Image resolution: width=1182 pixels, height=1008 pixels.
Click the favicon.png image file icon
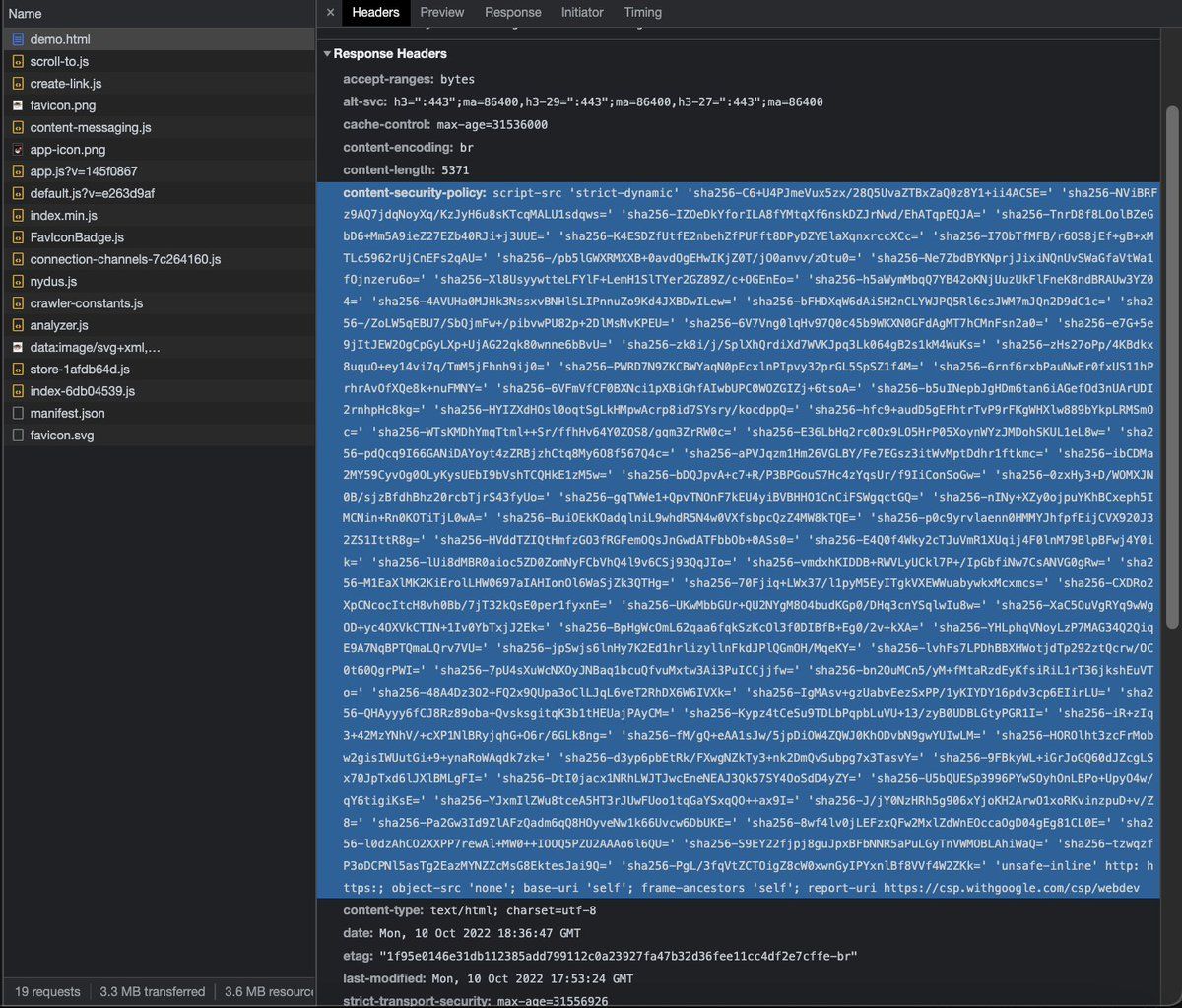tap(18, 105)
